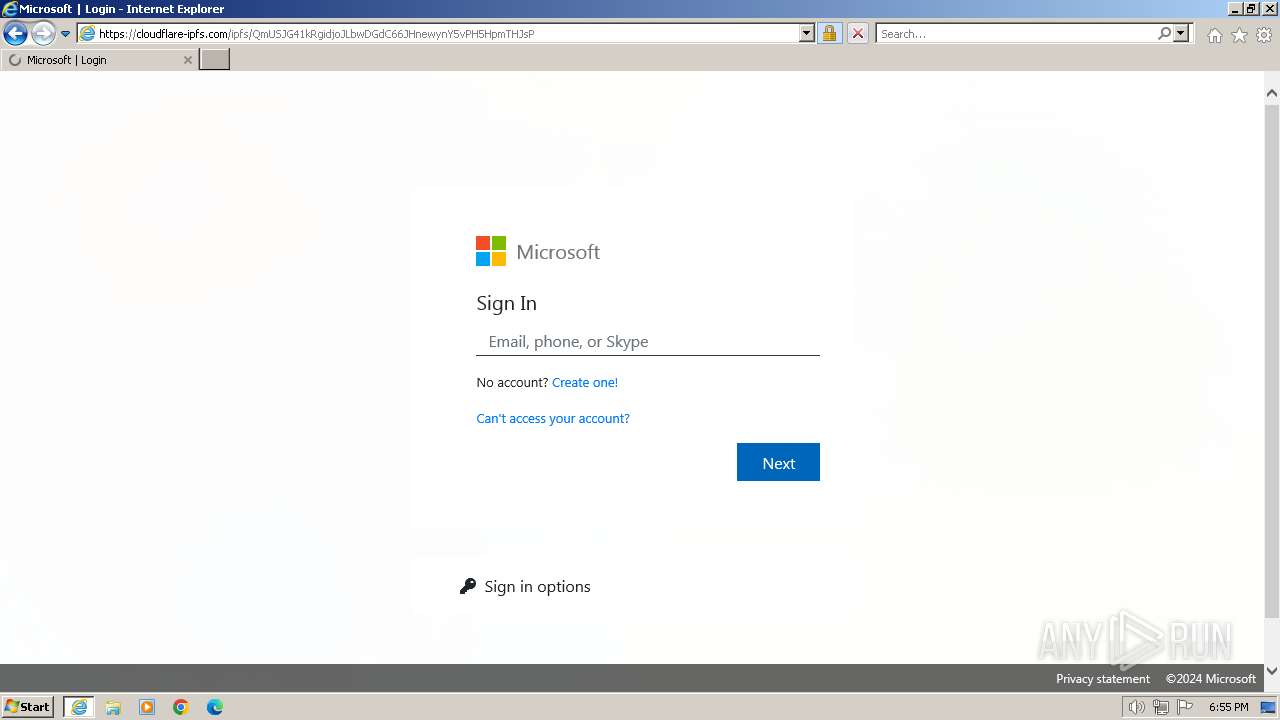Open the recent pages dropdown arrow
1280x720 pixels.
(65, 34)
